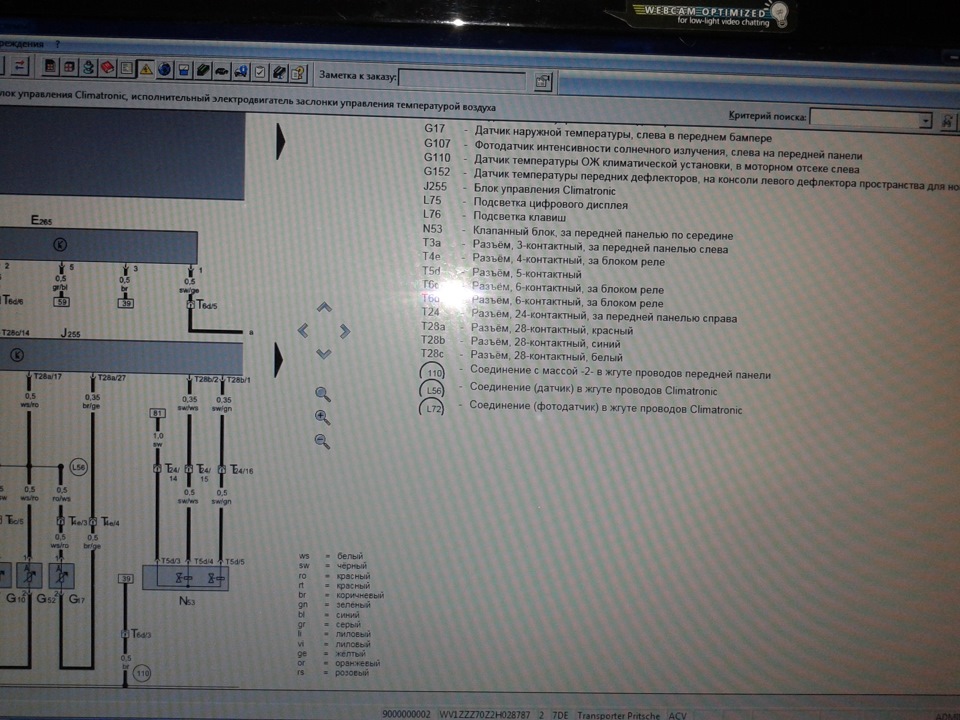Click the pen and document toolbar icon

tap(279, 73)
